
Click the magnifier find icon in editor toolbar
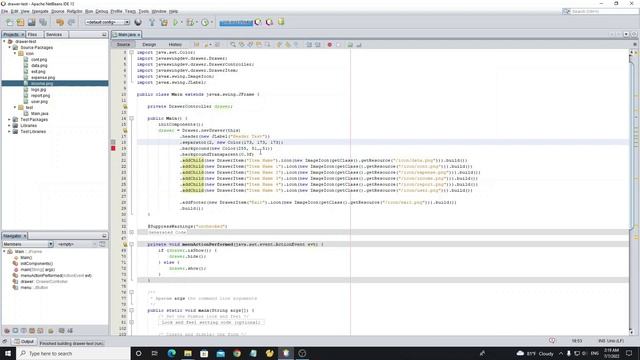233,44
